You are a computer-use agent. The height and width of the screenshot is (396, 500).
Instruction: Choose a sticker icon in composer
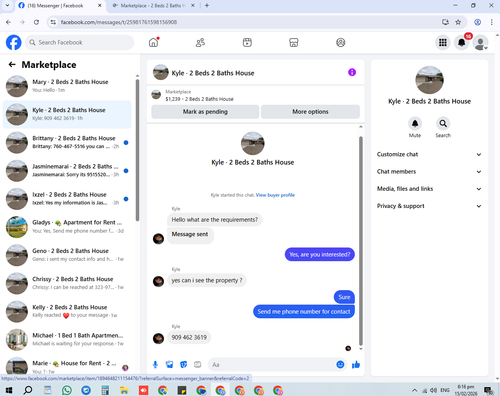(x=183, y=365)
